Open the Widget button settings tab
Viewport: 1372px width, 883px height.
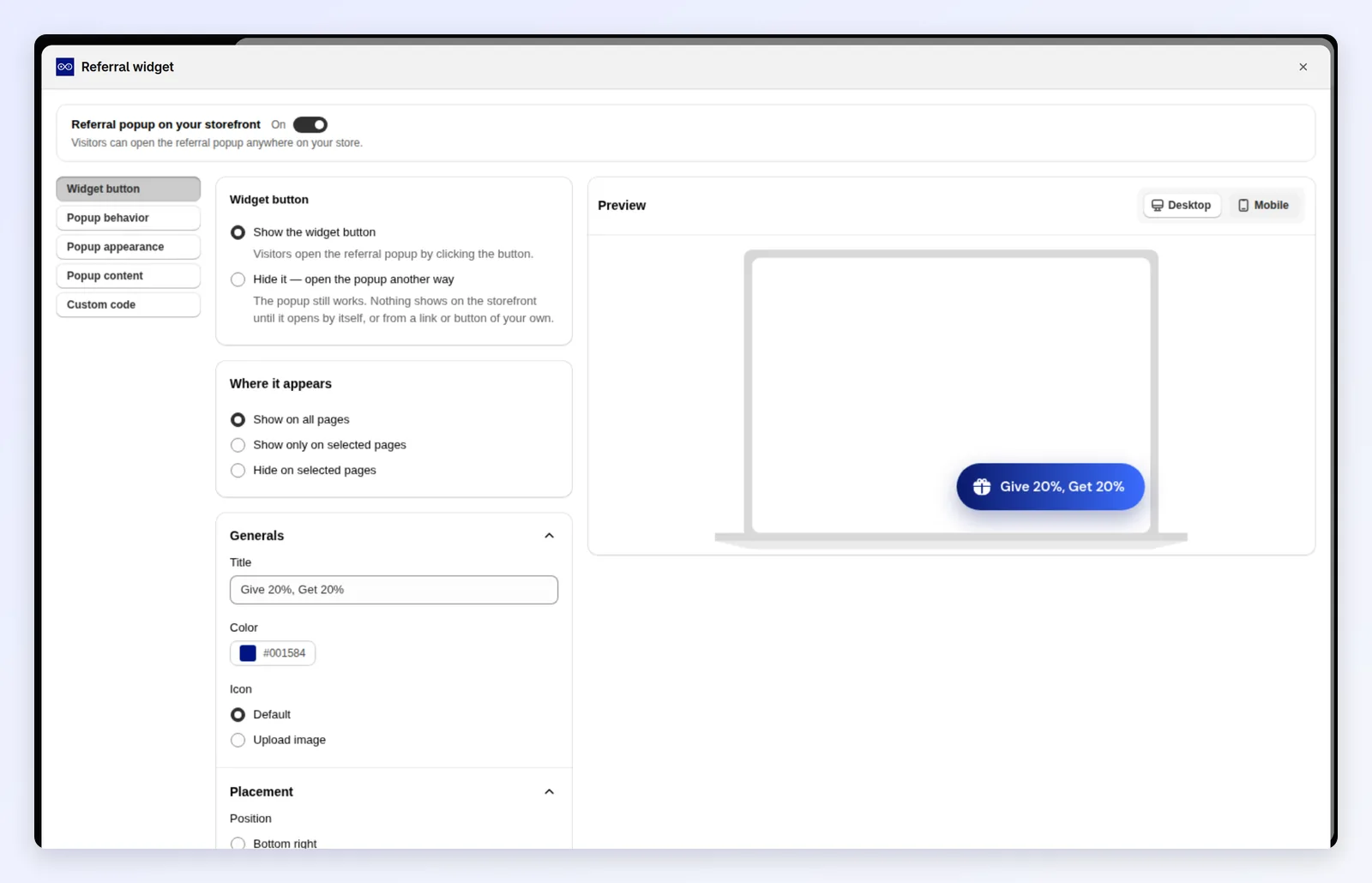129,189
